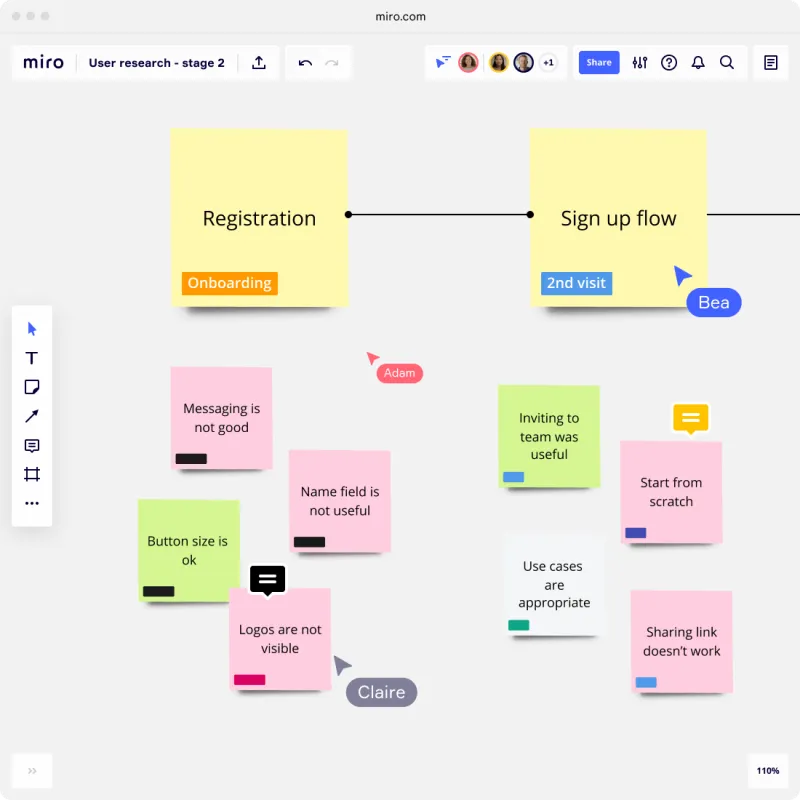Click the Claire cursor label
This screenshot has height=800, width=800.
click(x=381, y=692)
